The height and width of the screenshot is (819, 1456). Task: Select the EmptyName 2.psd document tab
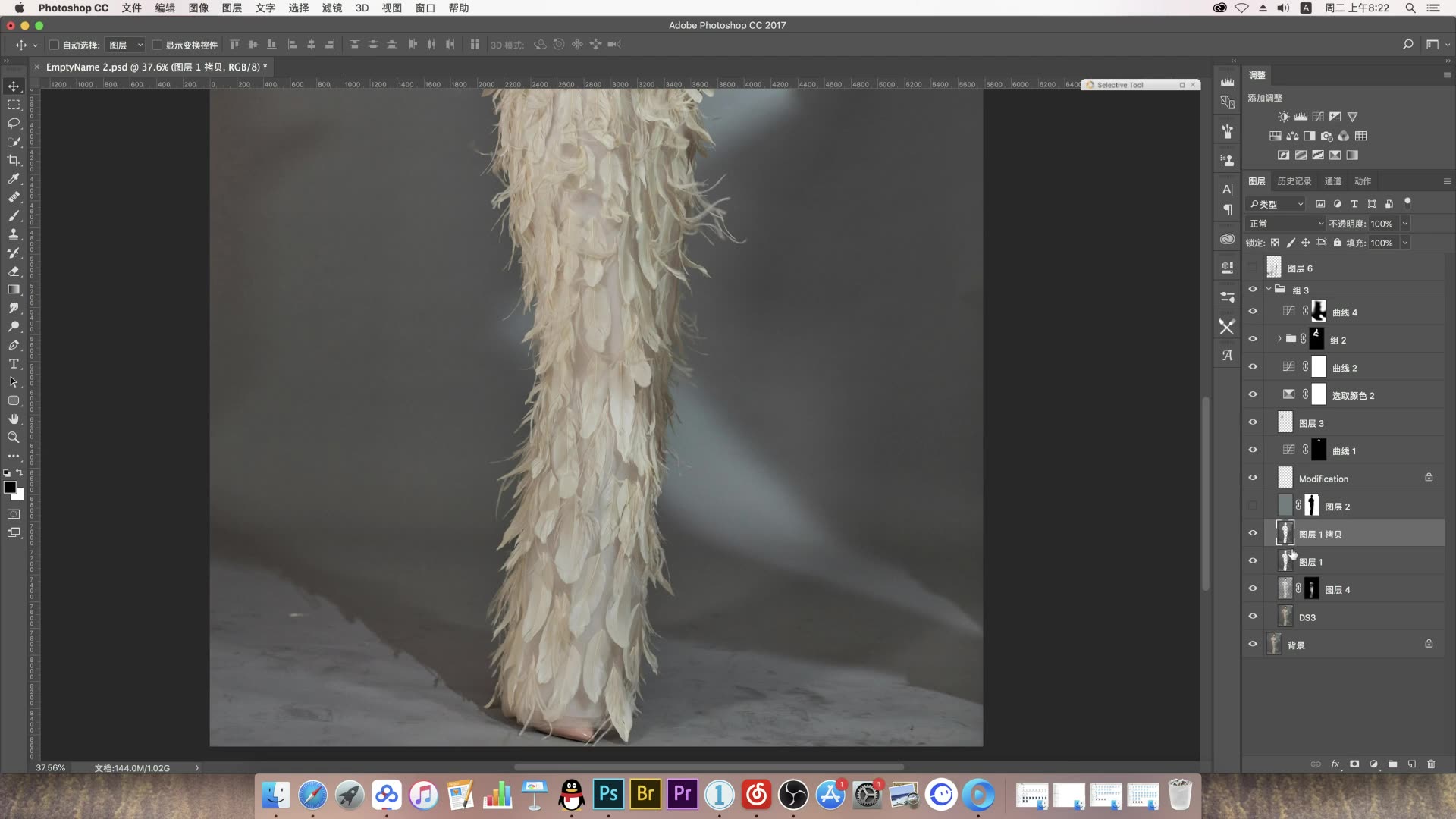click(156, 67)
